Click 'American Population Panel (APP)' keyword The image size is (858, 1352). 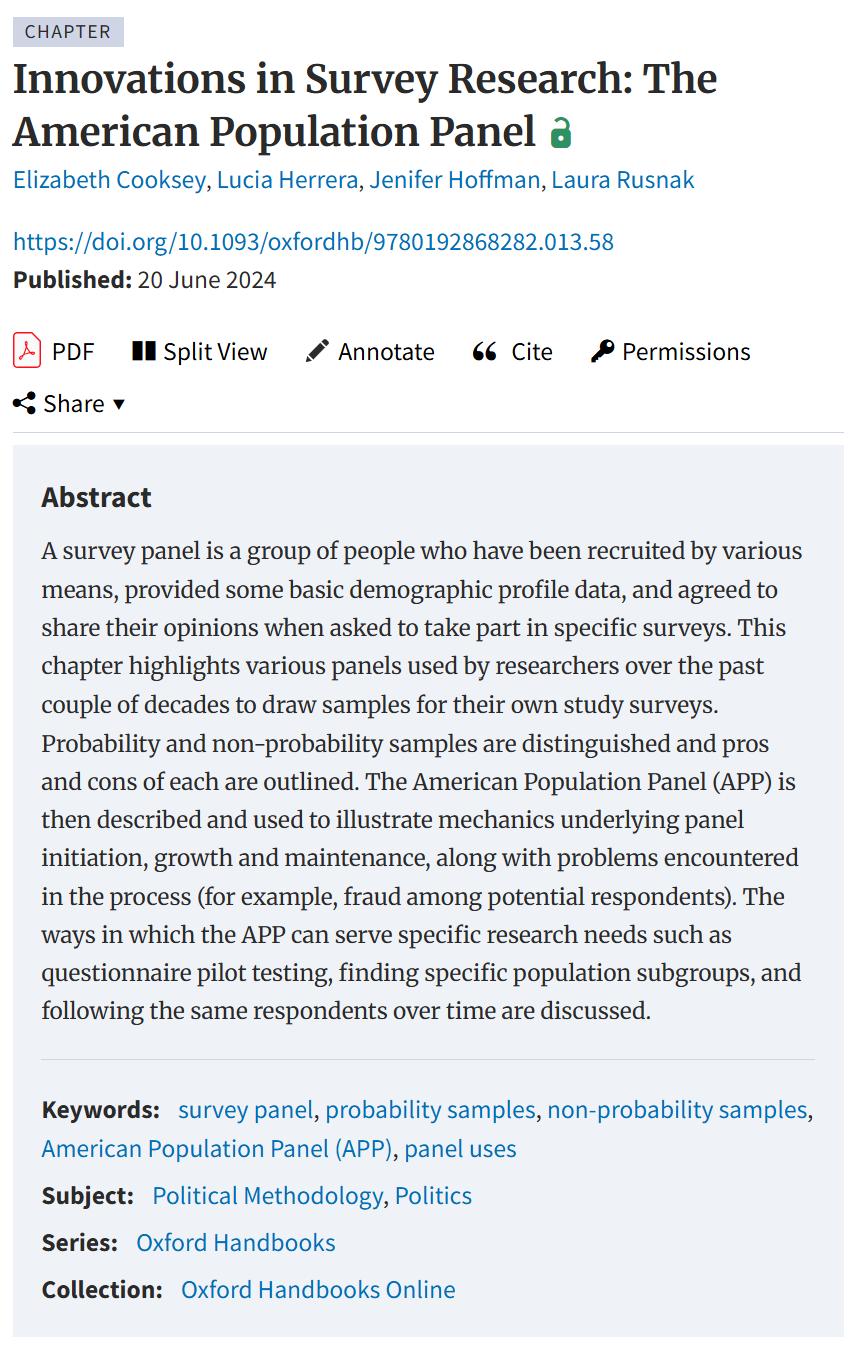217,1148
